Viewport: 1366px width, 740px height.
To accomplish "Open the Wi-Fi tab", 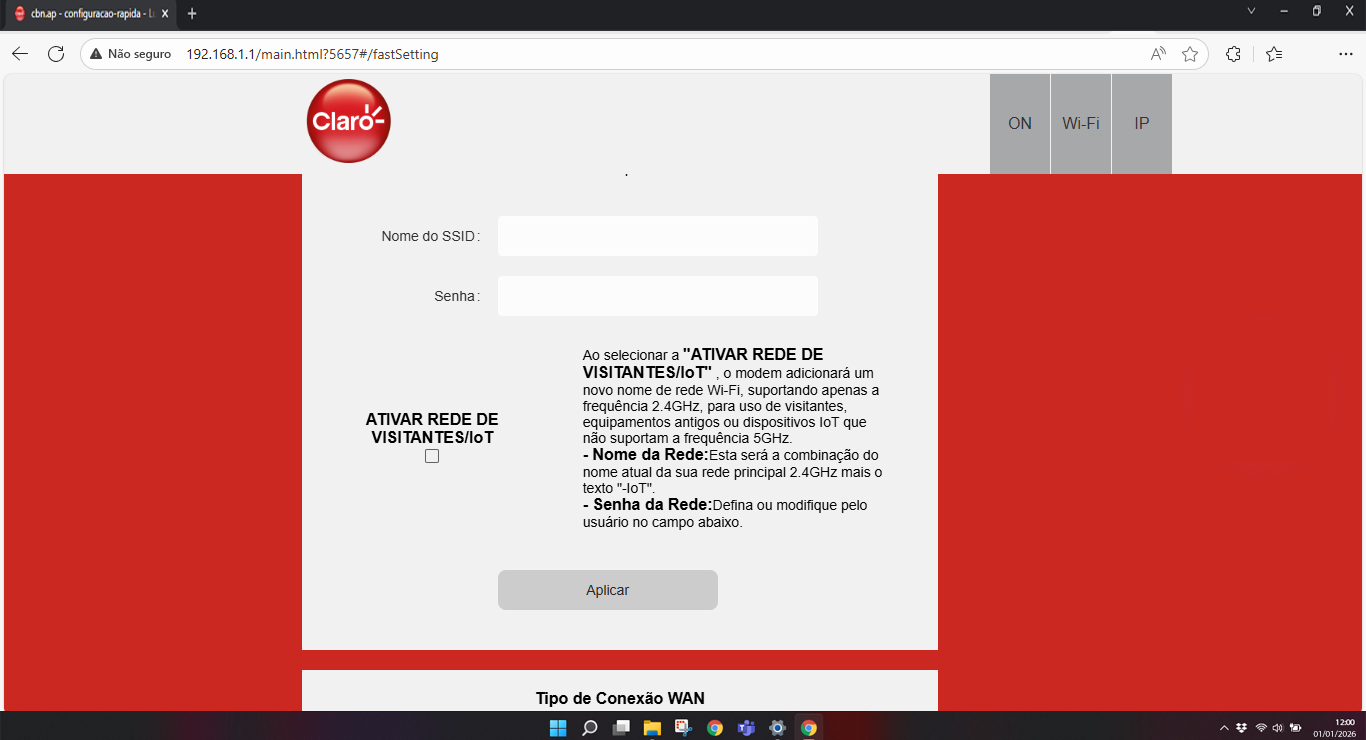I will click(1081, 124).
